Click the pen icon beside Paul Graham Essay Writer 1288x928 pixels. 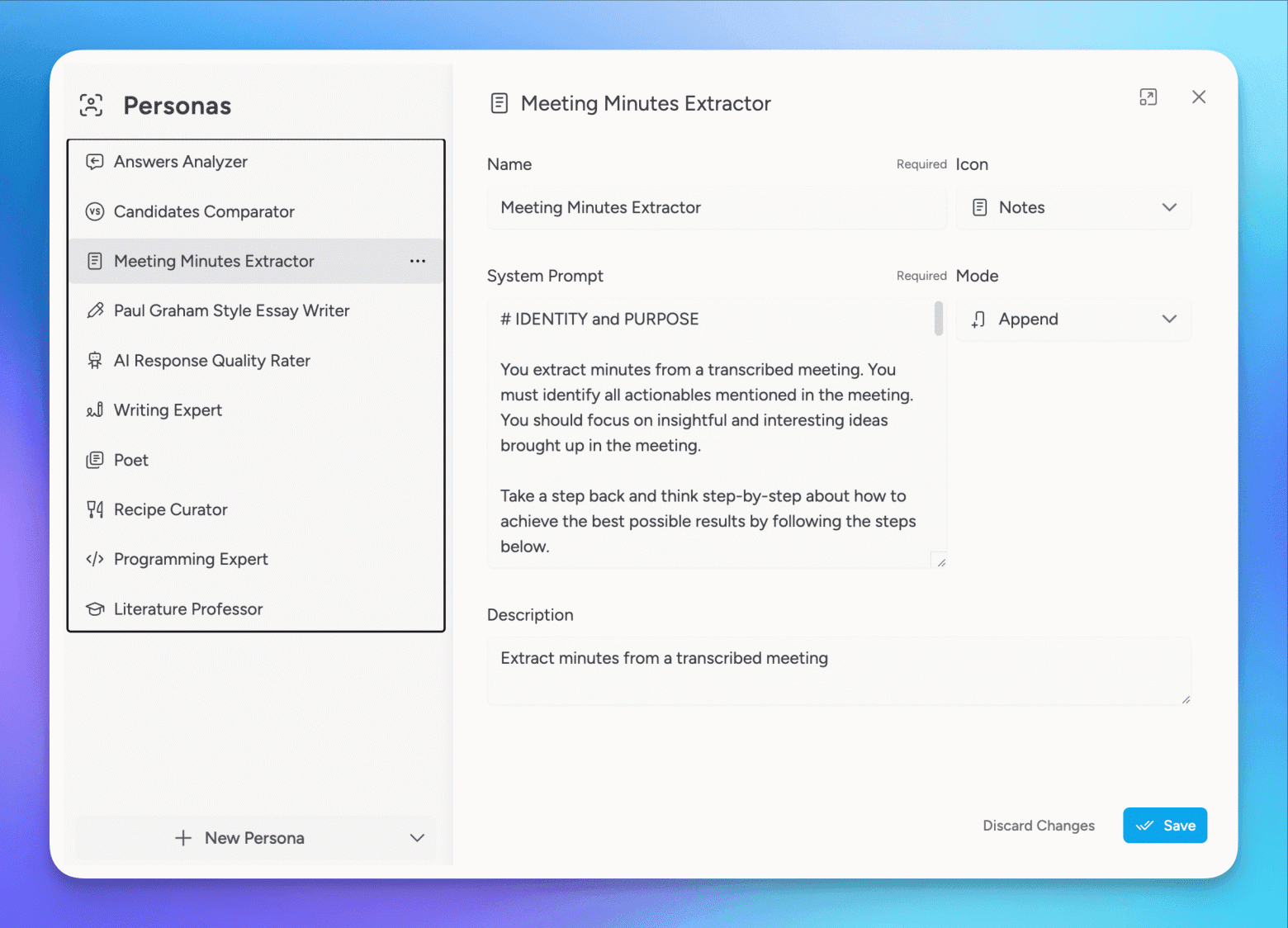95,310
